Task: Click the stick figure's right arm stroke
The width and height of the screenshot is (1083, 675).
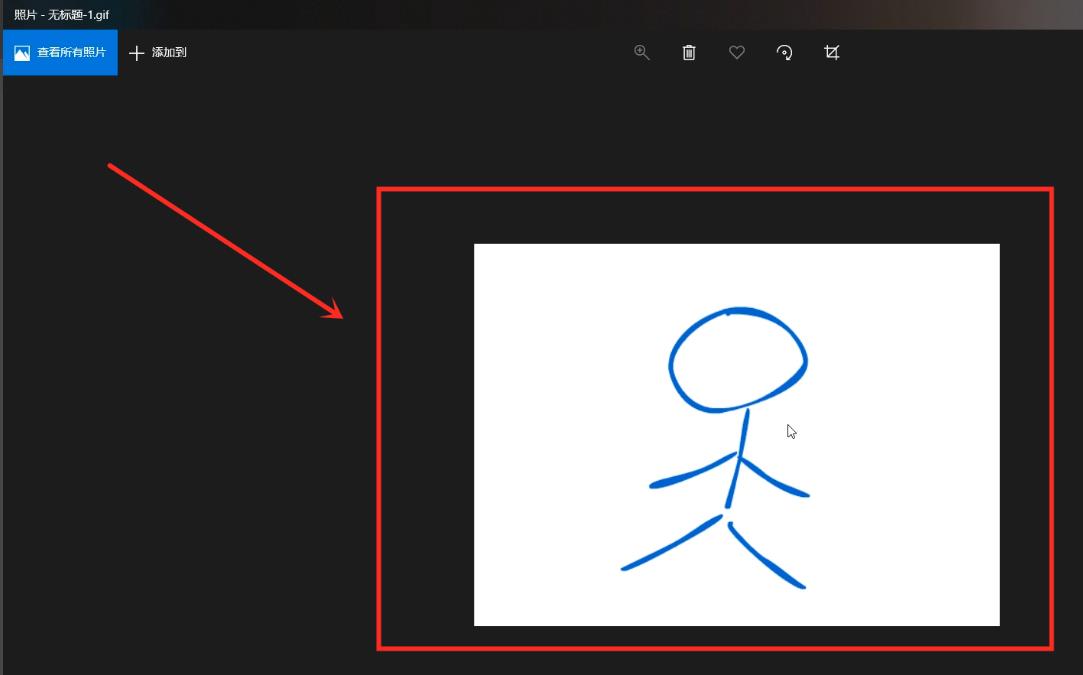Action: pyautogui.click(x=774, y=478)
